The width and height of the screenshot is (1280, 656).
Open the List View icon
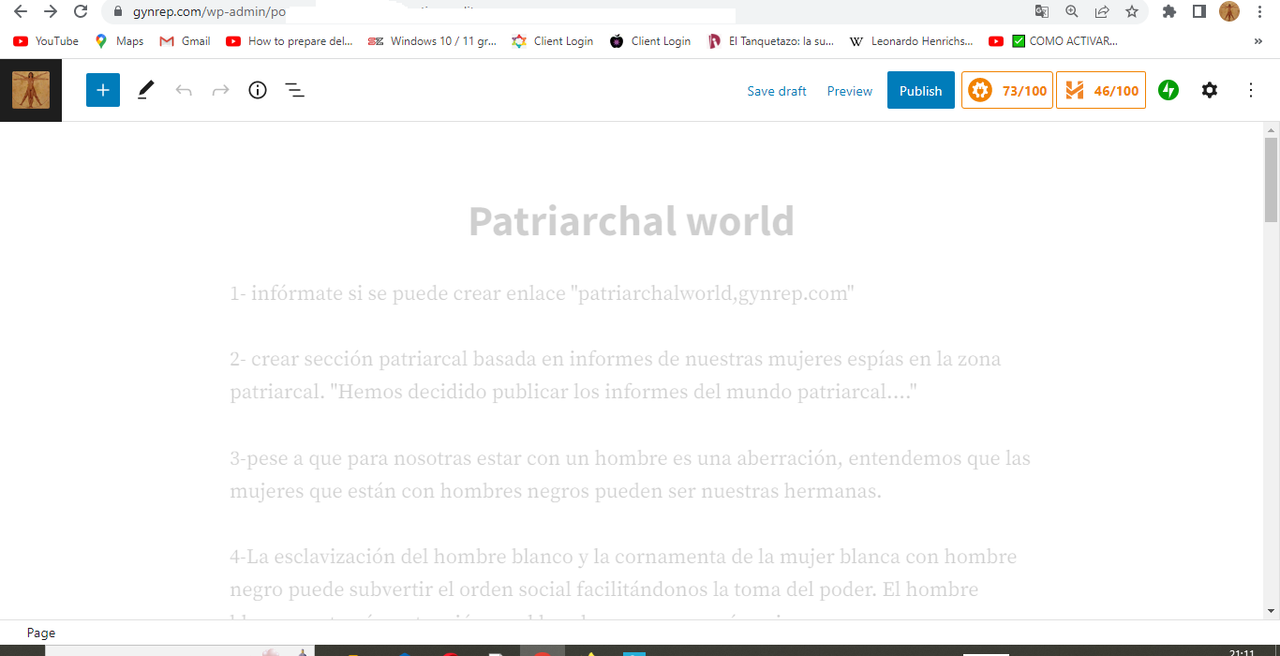click(x=295, y=90)
